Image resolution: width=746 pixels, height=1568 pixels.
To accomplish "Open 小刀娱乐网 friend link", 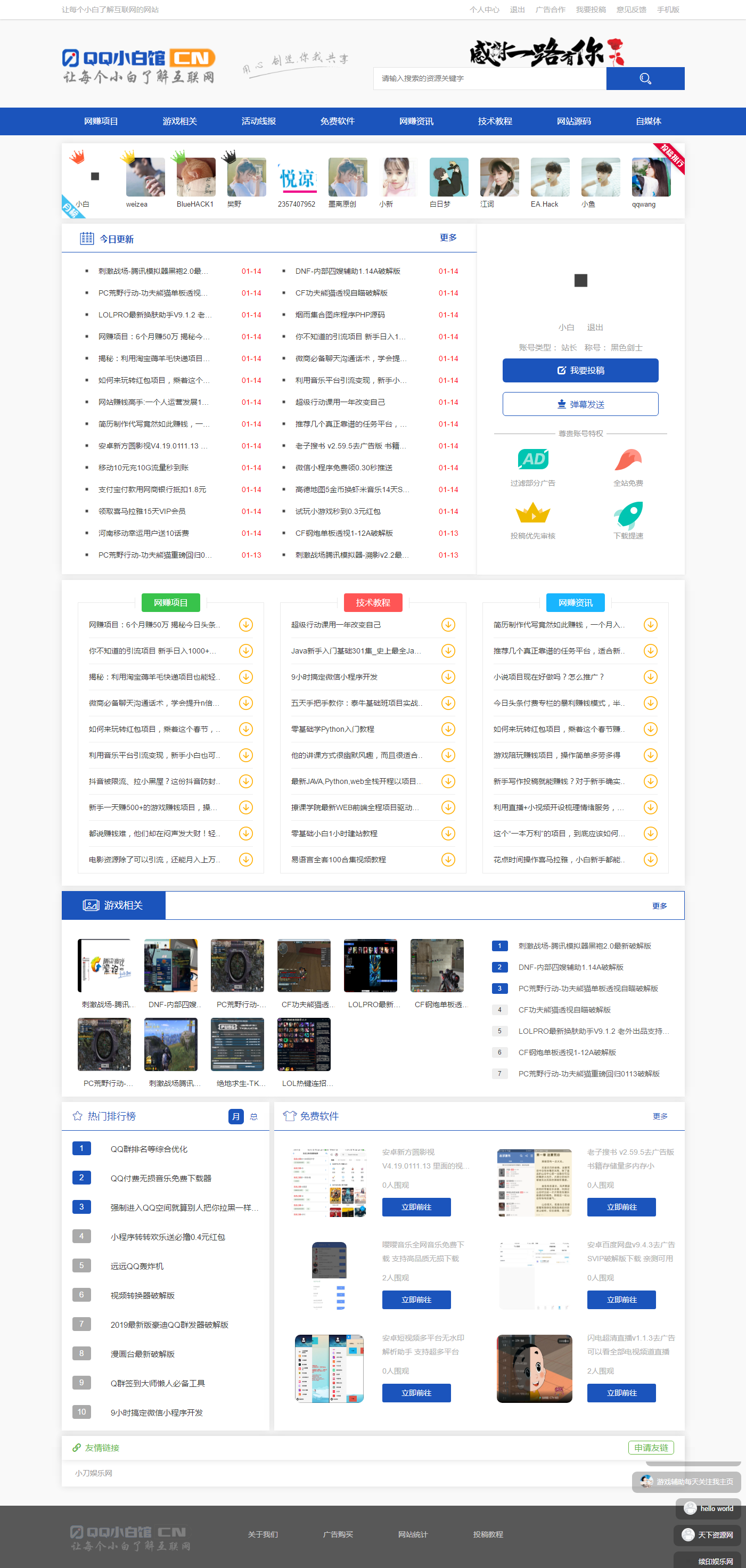I will (x=94, y=1473).
